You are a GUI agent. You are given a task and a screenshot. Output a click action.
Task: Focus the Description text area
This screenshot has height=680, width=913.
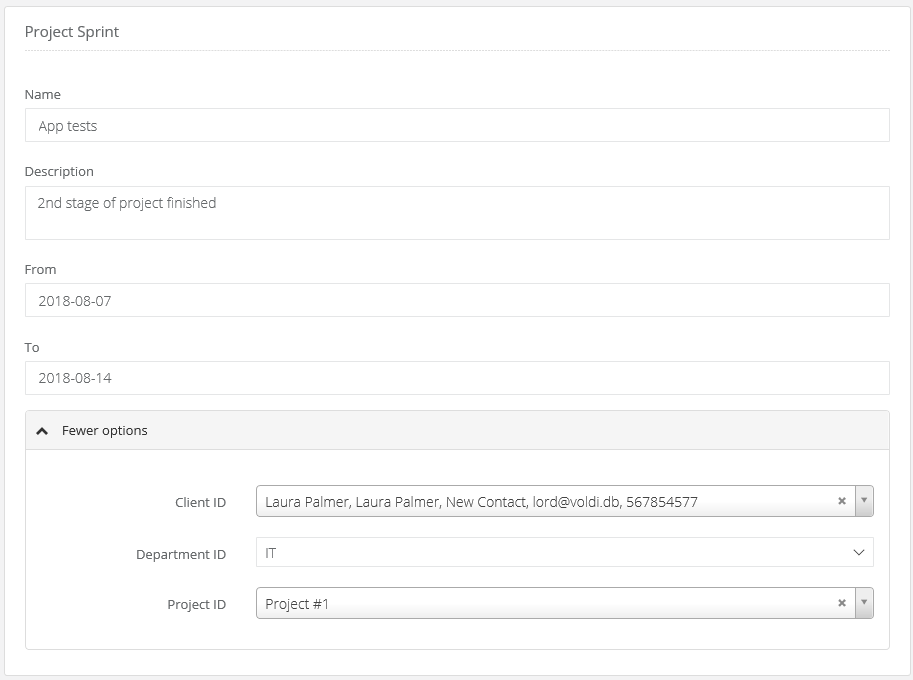(x=456, y=213)
